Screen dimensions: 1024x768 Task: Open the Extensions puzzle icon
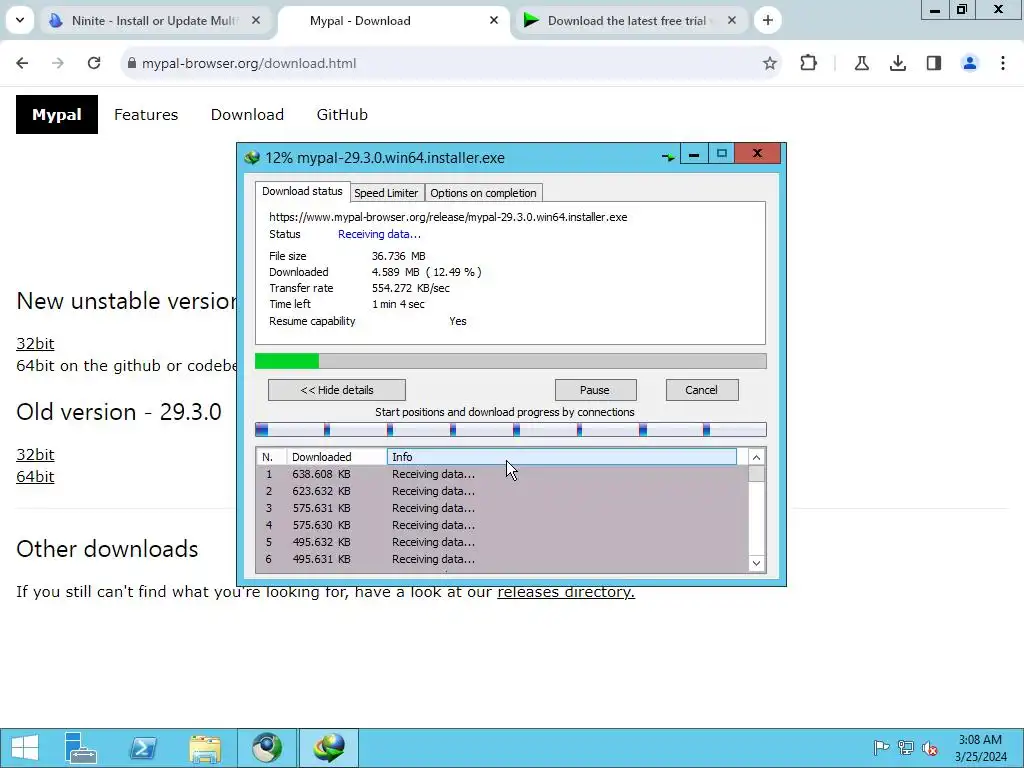click(x=808, y=63)
